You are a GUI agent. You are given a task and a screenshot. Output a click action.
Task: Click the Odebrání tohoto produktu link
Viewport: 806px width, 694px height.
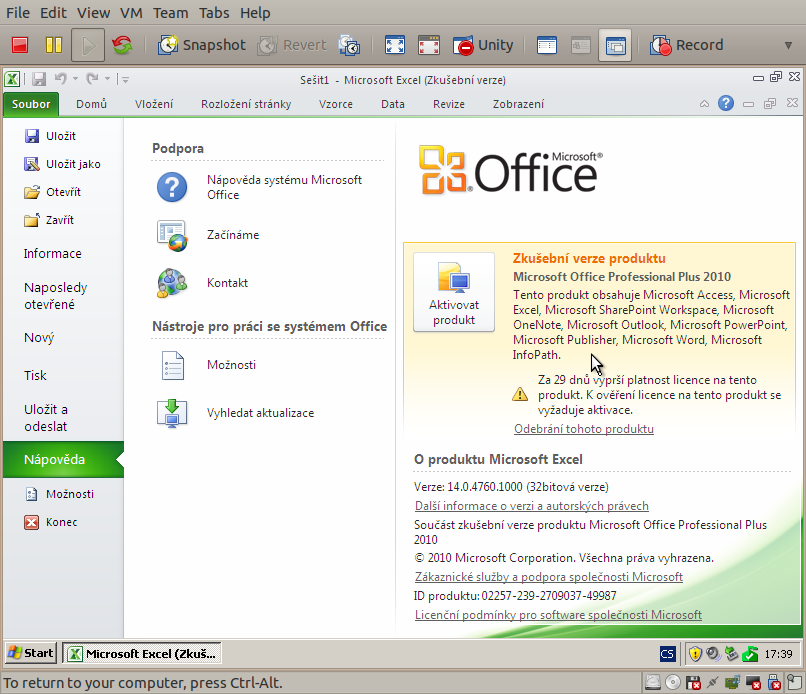584,429
